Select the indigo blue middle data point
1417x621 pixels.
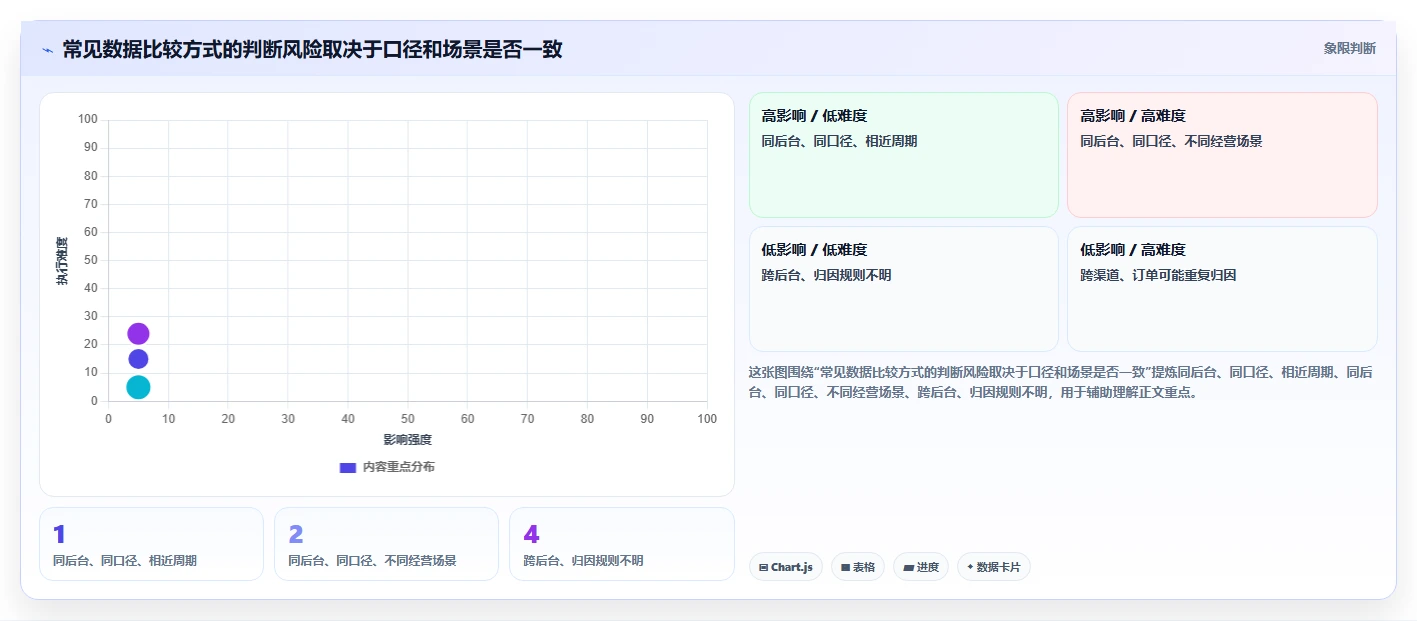pos(138,359)
